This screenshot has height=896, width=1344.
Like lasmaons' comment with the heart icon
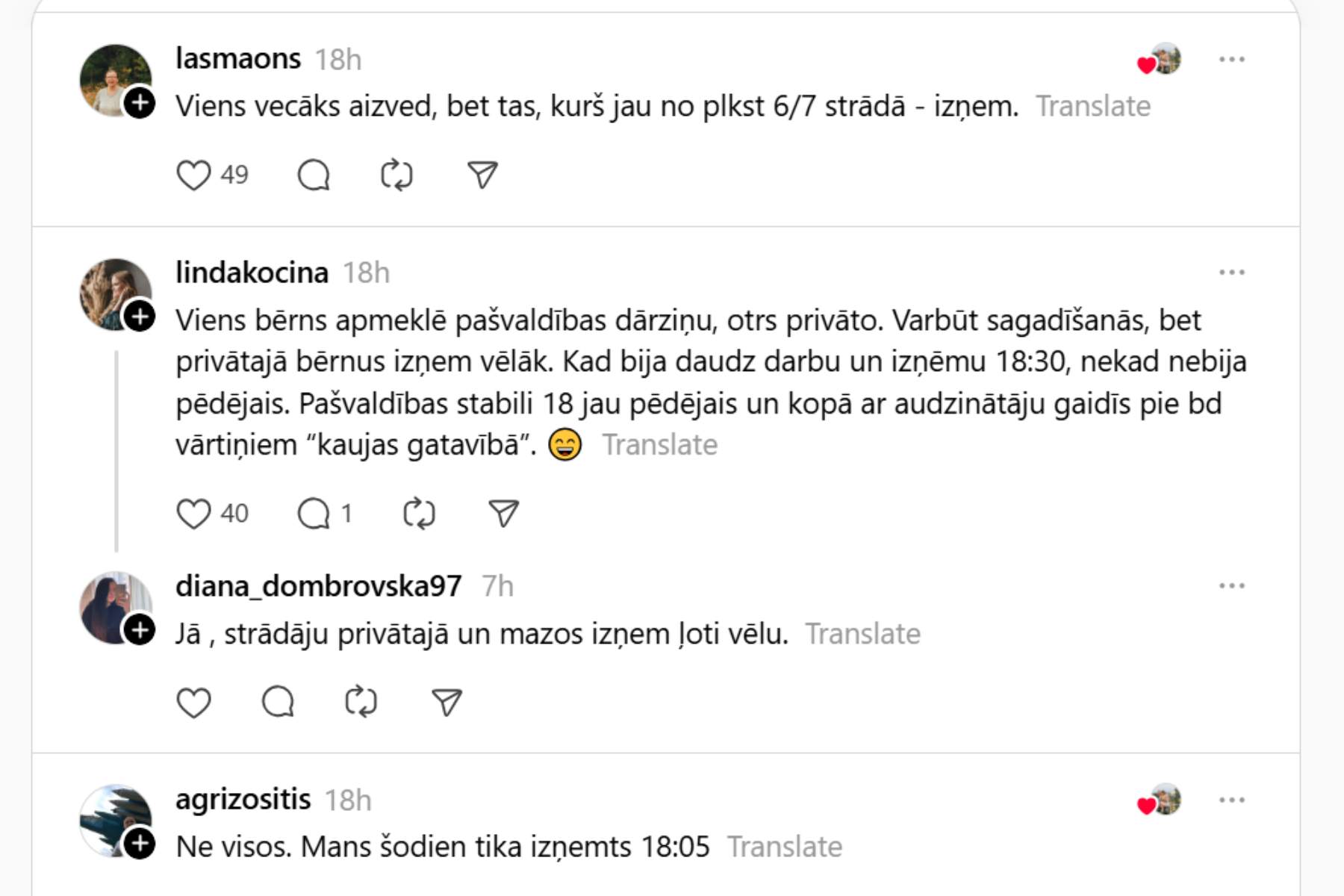click(193, 175)
